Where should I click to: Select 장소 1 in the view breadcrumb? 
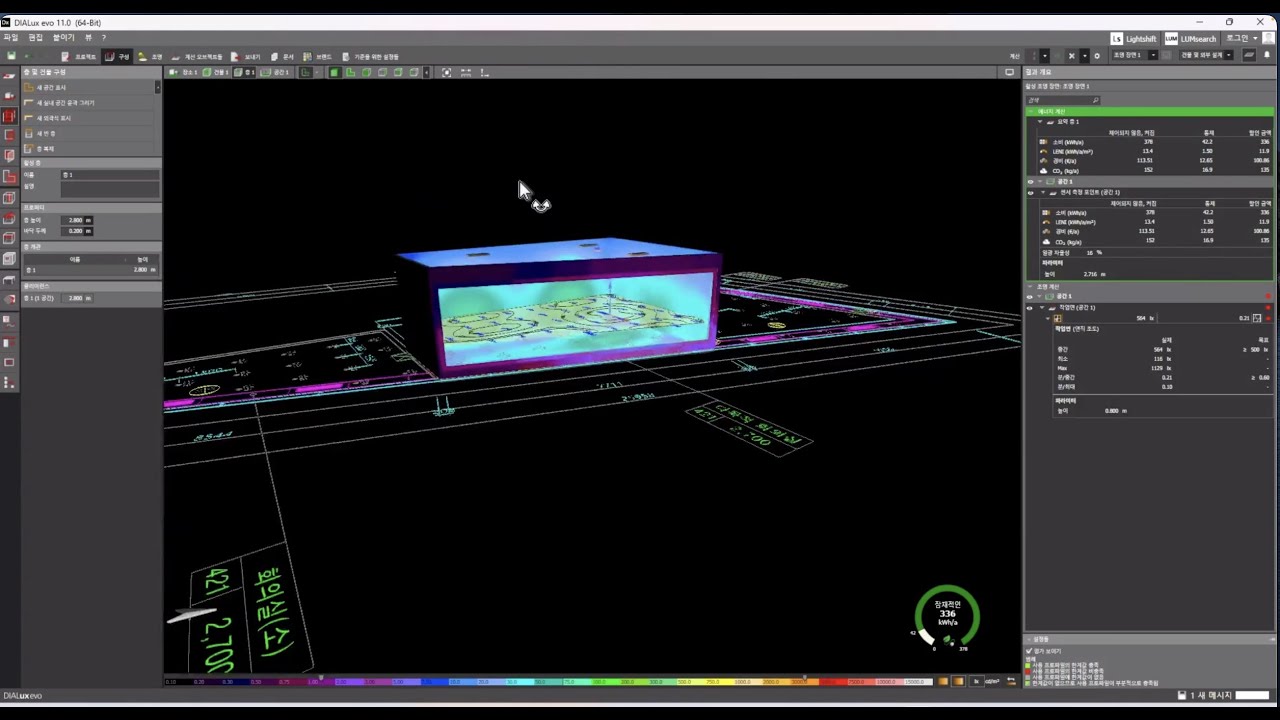[184, 72]
